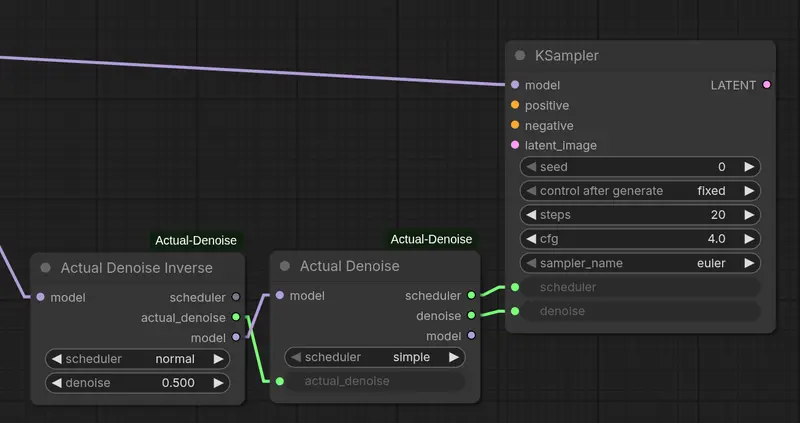
Task: Click the KSampler LATENT output socket
Action: point(767,85)
